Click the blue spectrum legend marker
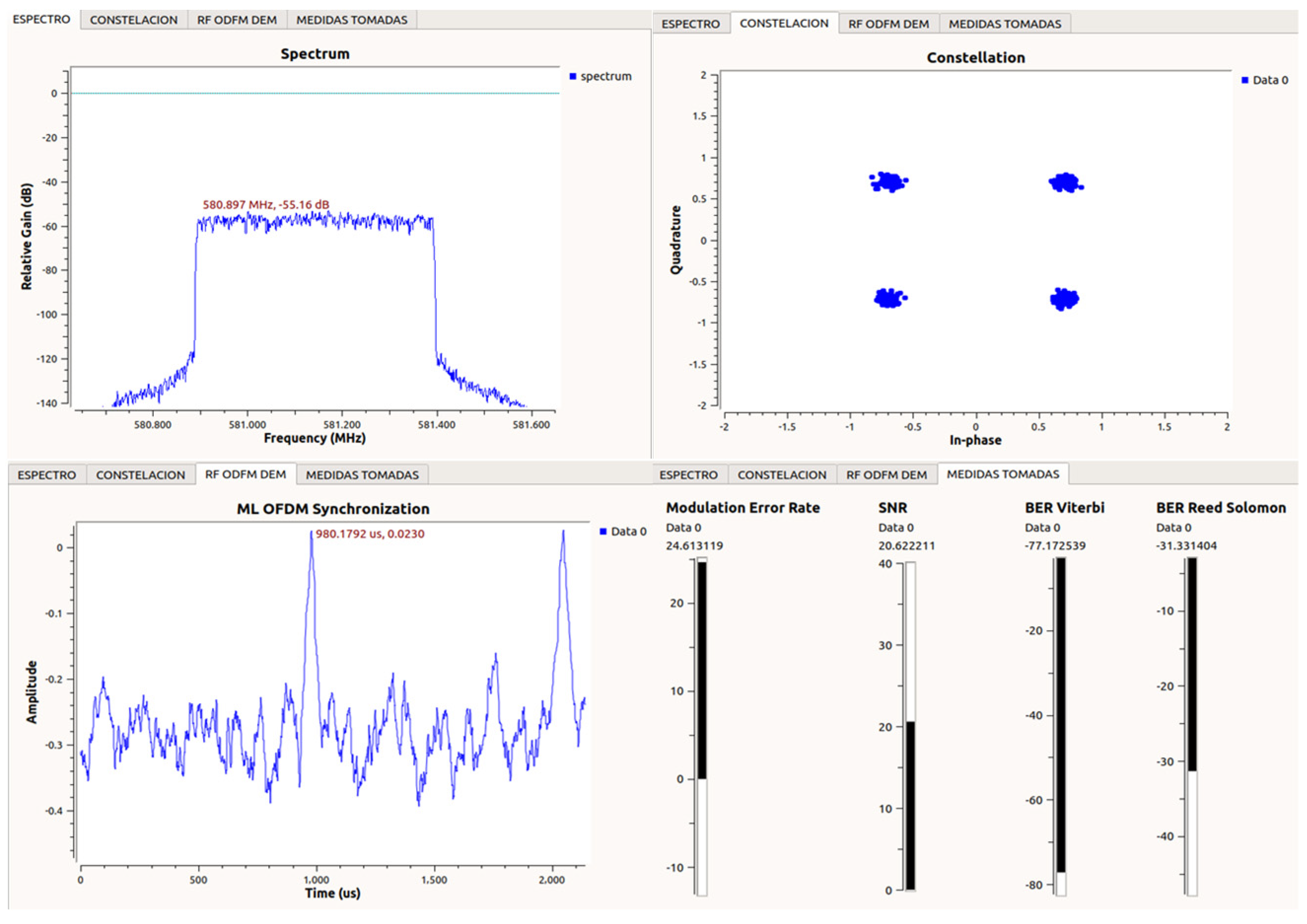 tap(573, 76)
